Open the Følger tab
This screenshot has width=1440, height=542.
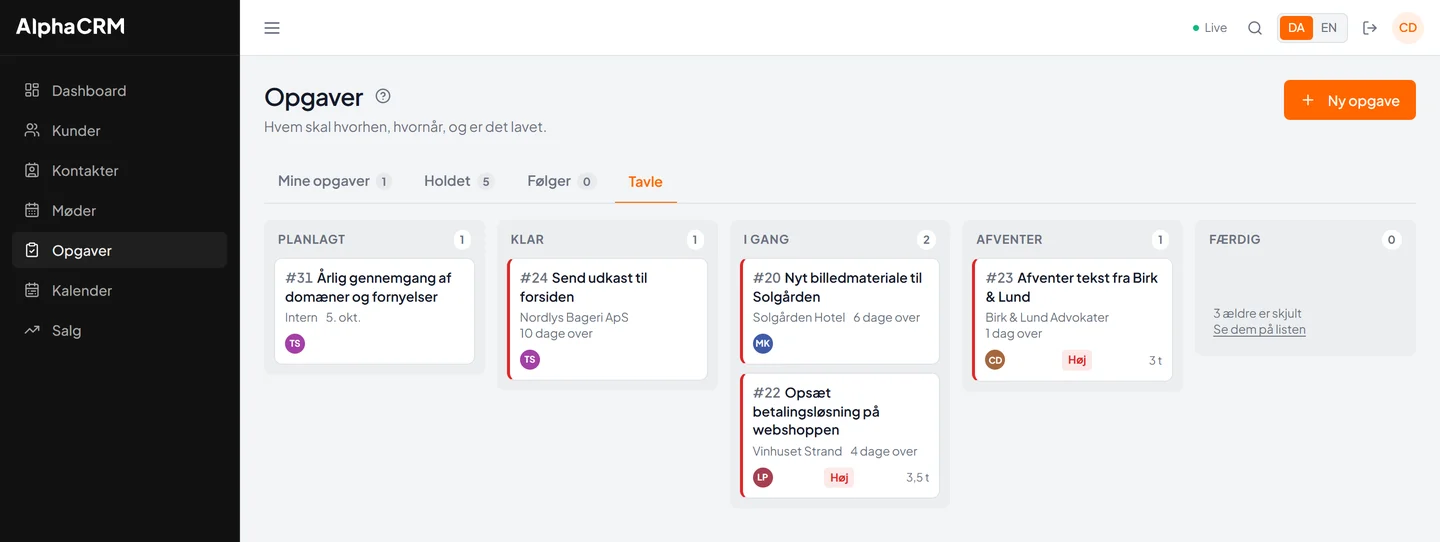coord(561,181)
